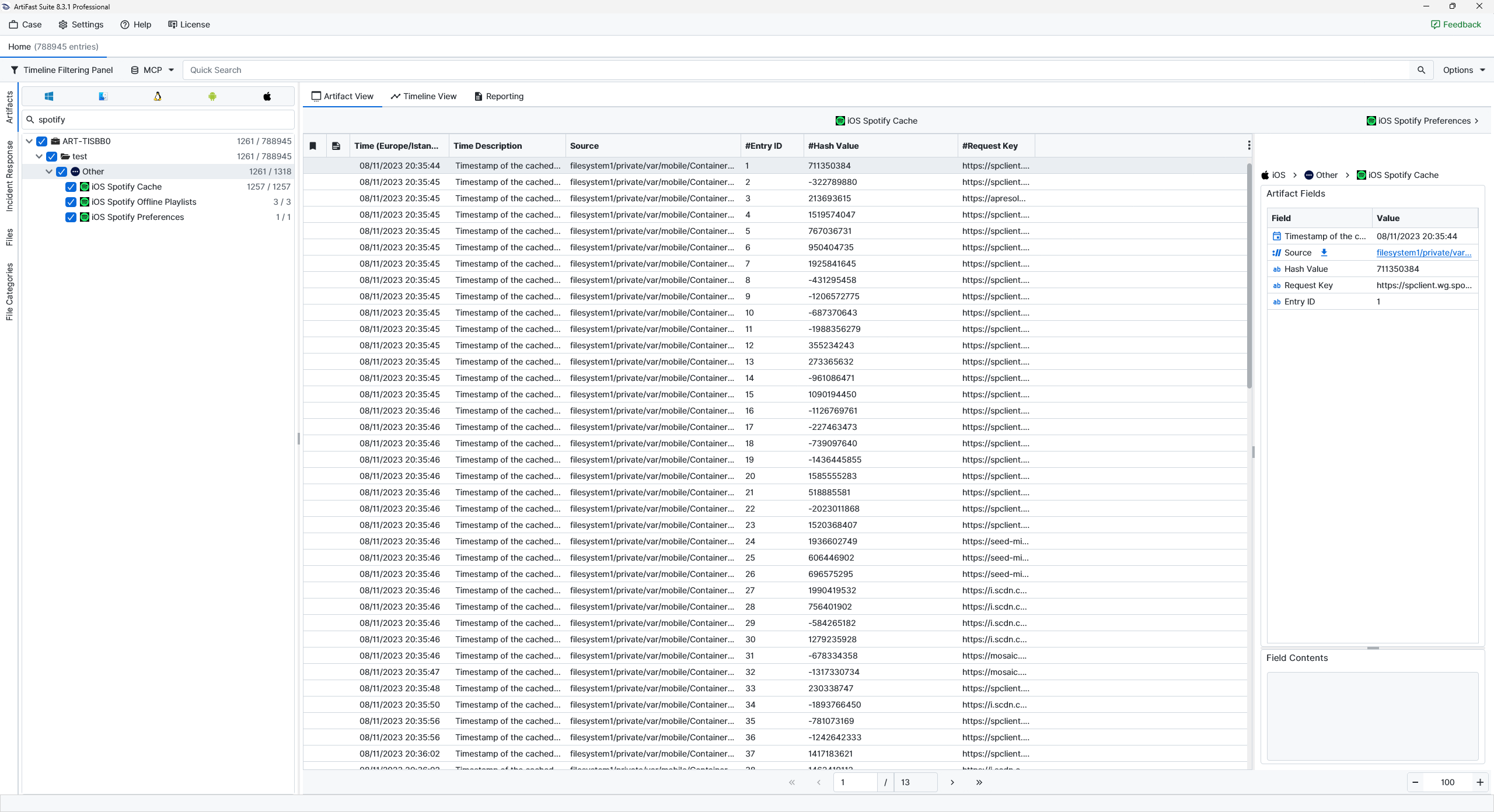Image resolution: width=1494 pixels, height=812 pixels.
Task: Go to the first results page
Action: (x=792, y=782)
